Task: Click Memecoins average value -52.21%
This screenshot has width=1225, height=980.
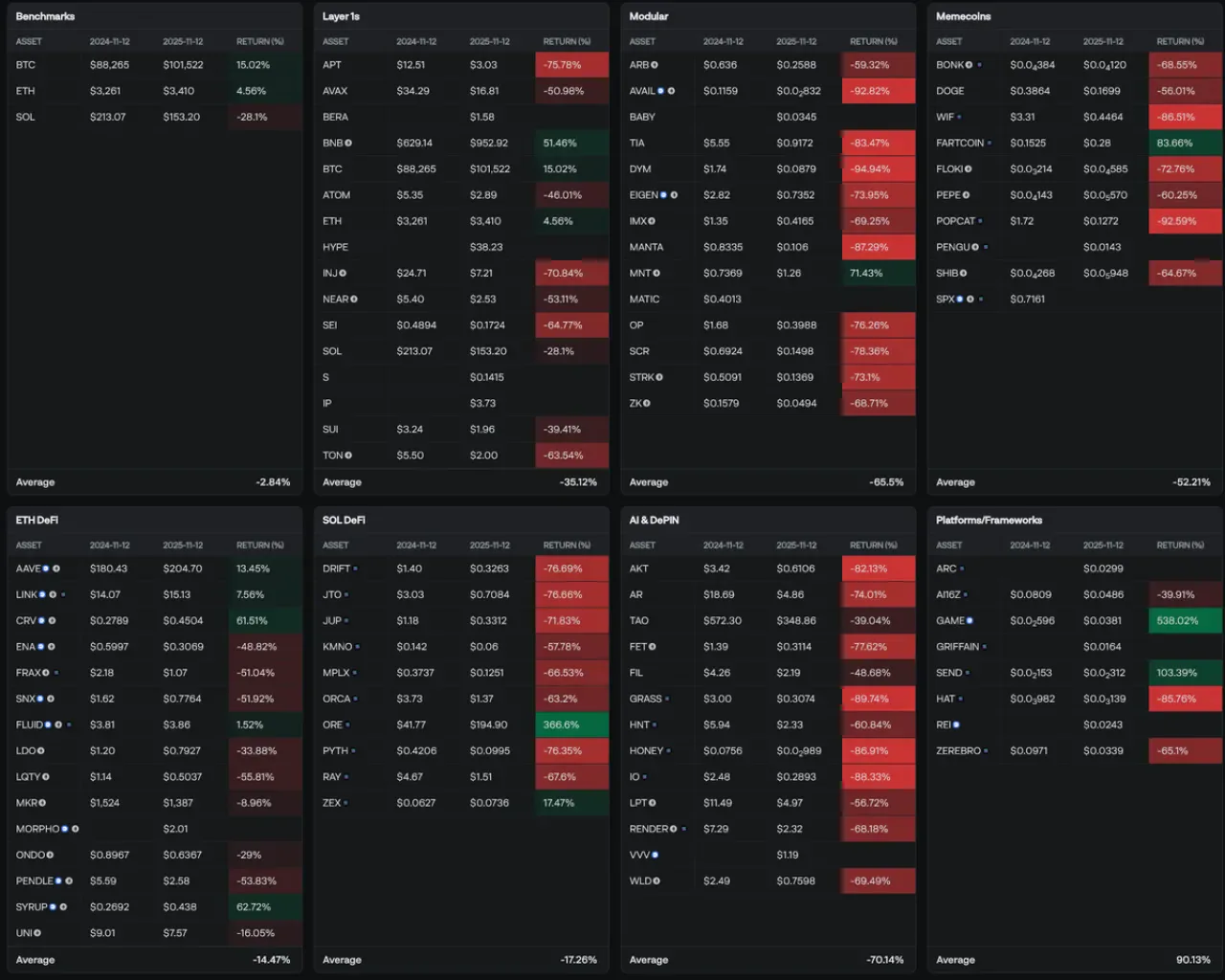Action: pos(1192,482)
